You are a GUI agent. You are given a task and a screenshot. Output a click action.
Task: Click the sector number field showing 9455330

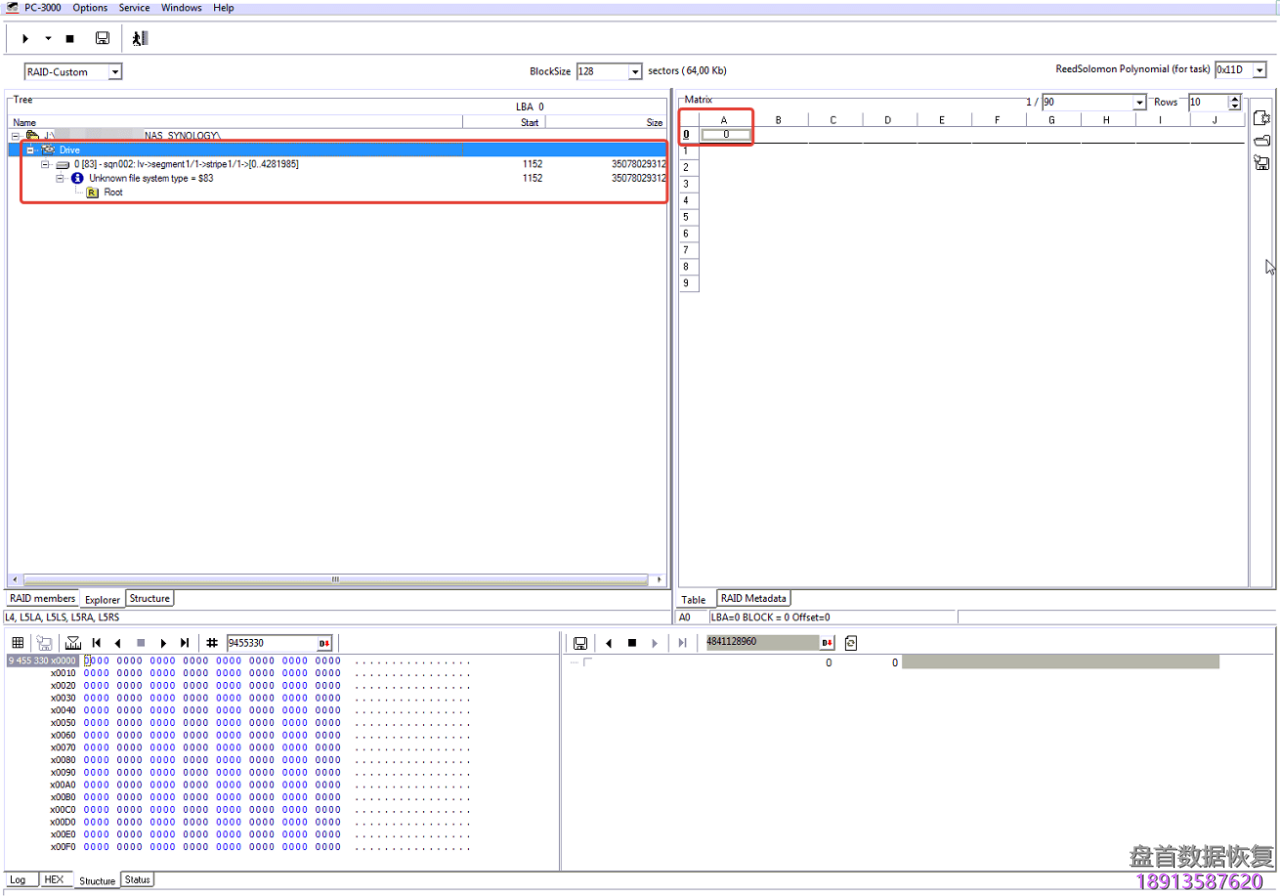[270, 643]
